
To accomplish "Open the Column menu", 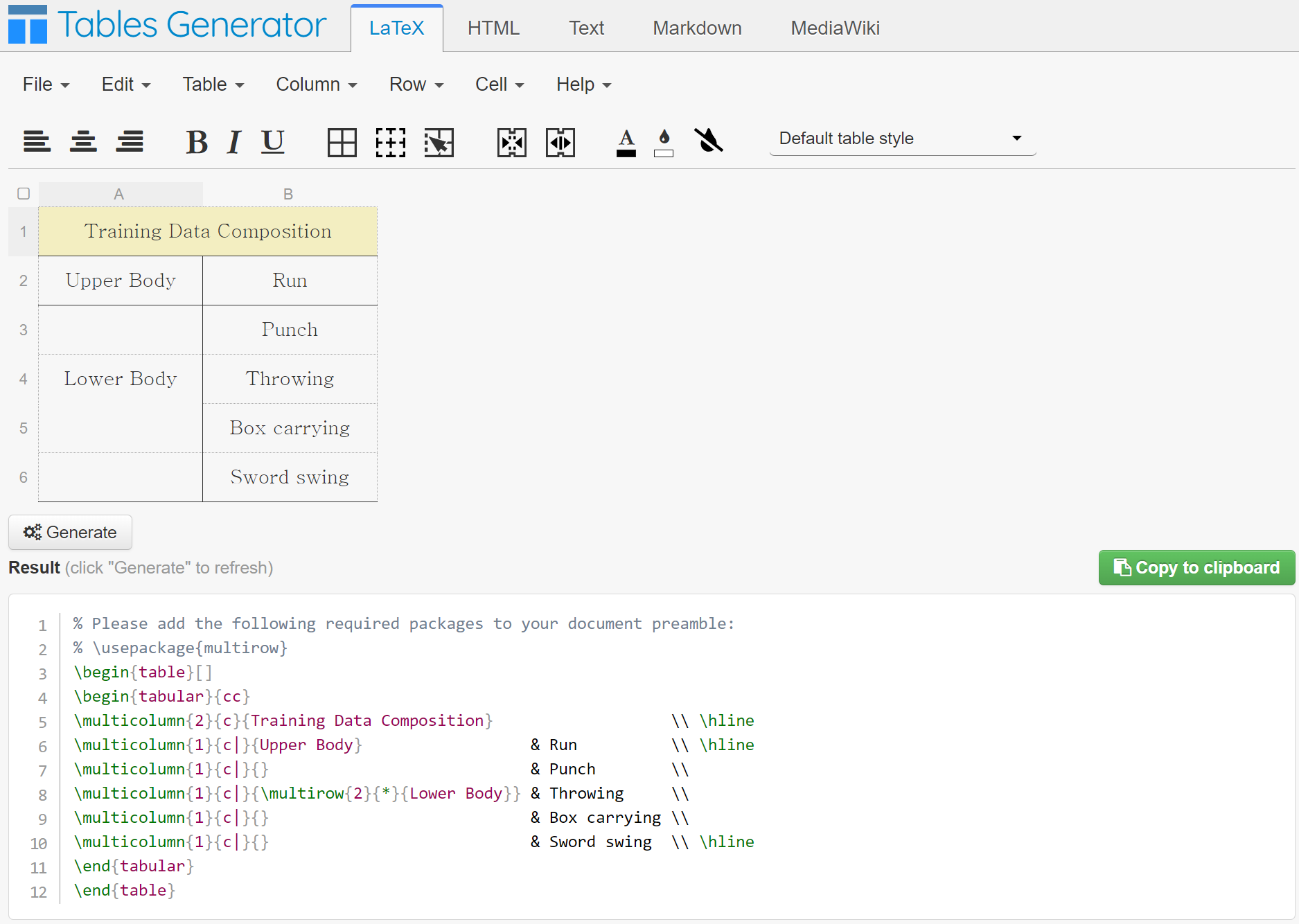I will click(317, 85).
